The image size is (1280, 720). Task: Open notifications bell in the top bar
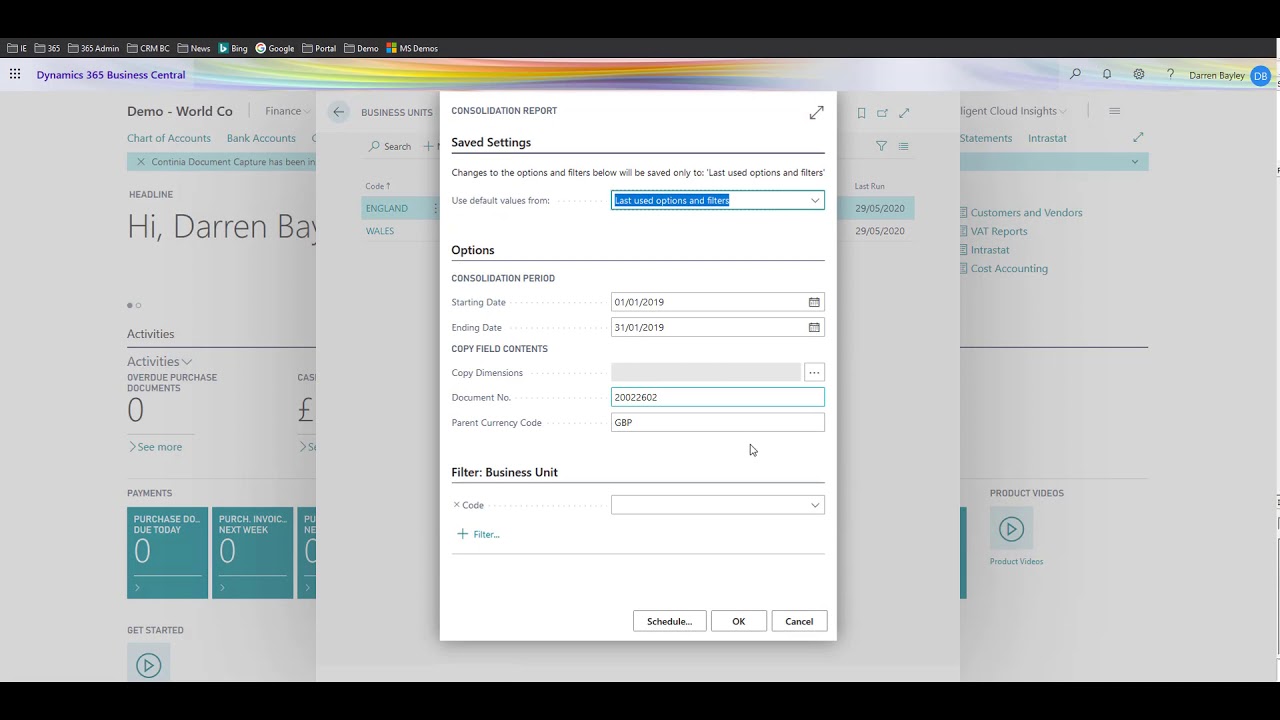pyautogui.click(x=1107, y=74)
